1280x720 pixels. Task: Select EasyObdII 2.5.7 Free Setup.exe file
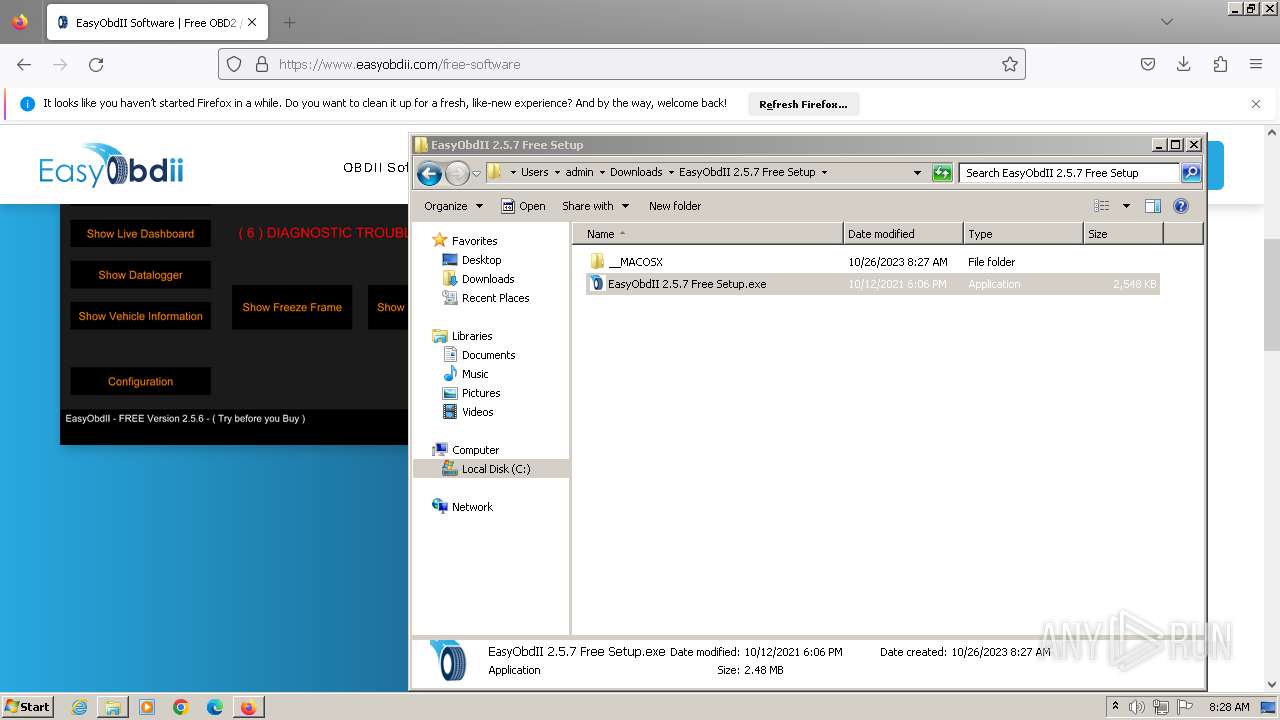click(x=687, y=284)
